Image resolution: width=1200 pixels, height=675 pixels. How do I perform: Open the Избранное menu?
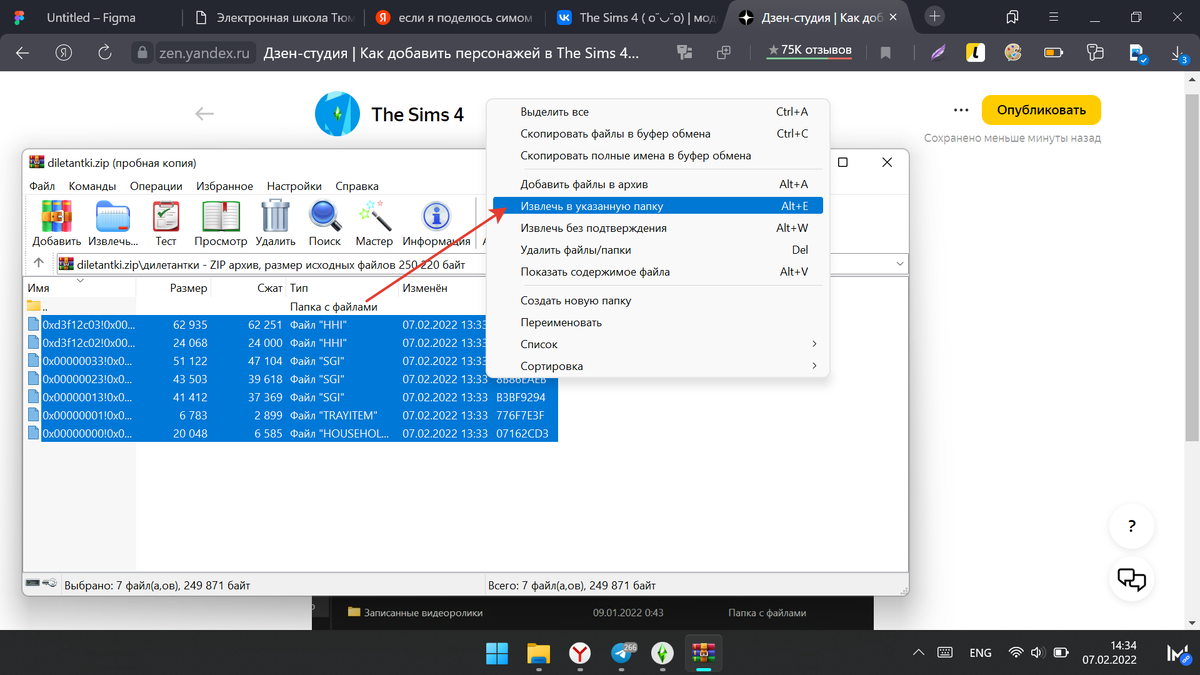[x=224, y=186]
